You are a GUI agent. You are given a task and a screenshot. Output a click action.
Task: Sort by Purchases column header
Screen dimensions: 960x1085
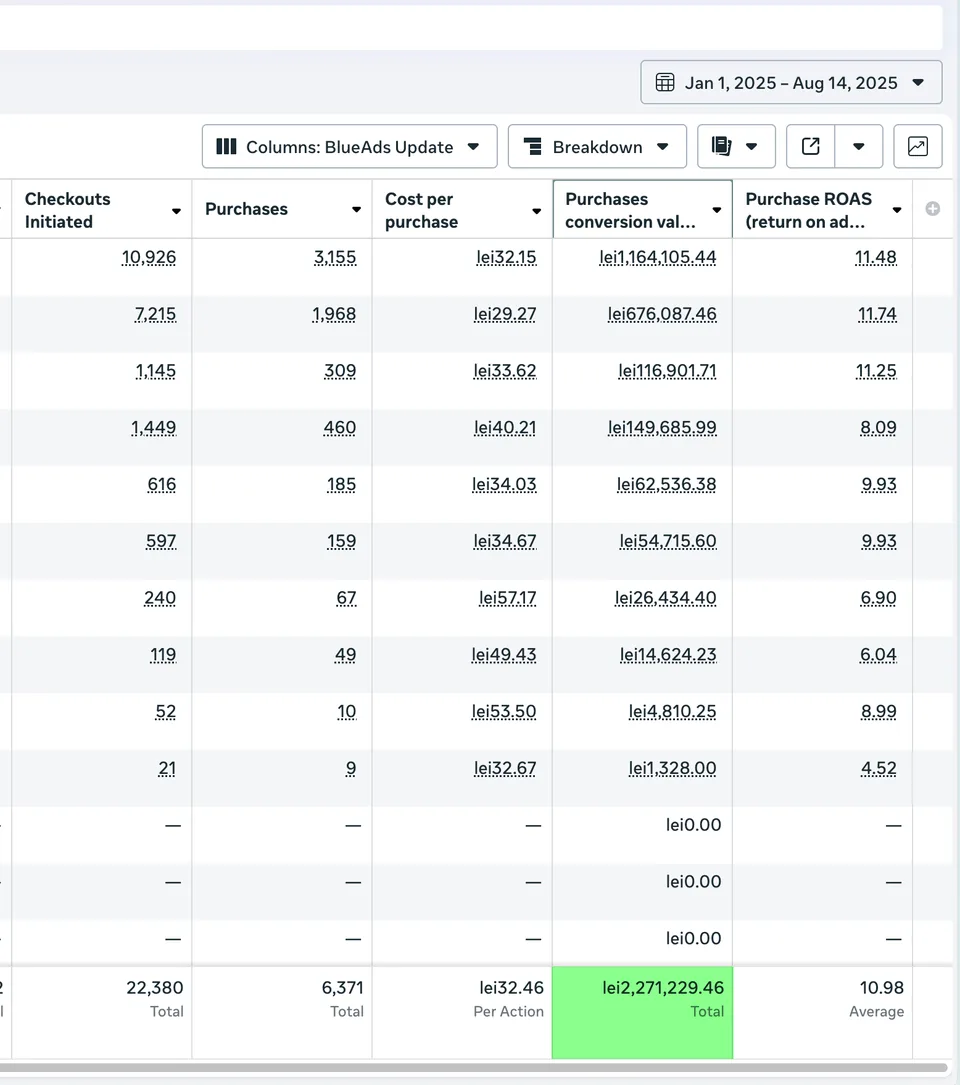click(x=246, y=209)
